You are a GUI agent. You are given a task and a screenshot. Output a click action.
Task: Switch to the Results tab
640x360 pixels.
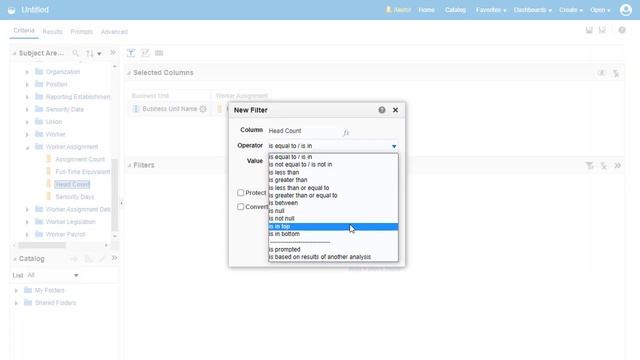point(52,32)
